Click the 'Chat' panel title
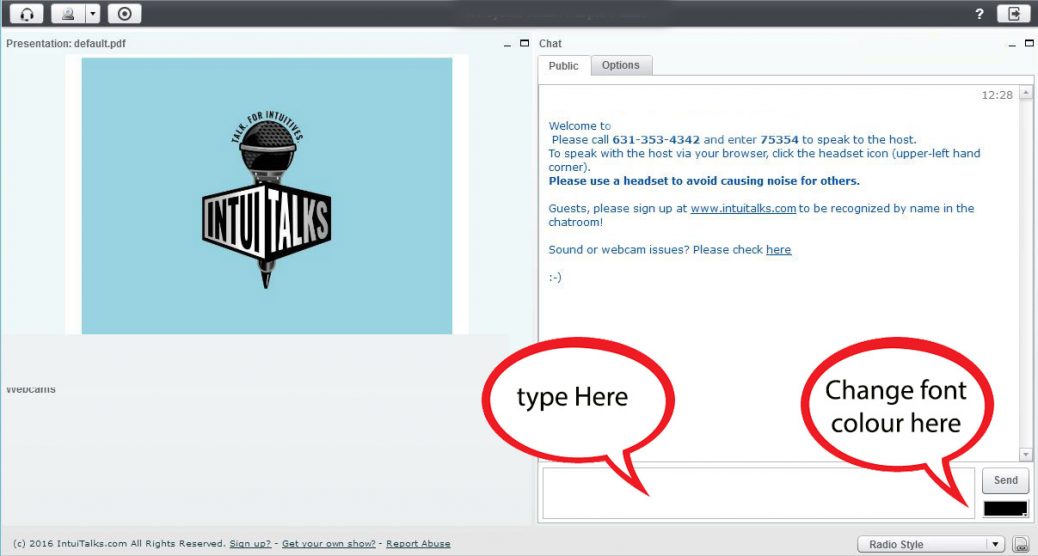This screenshot has height=556, width=1038. point(550,44)
